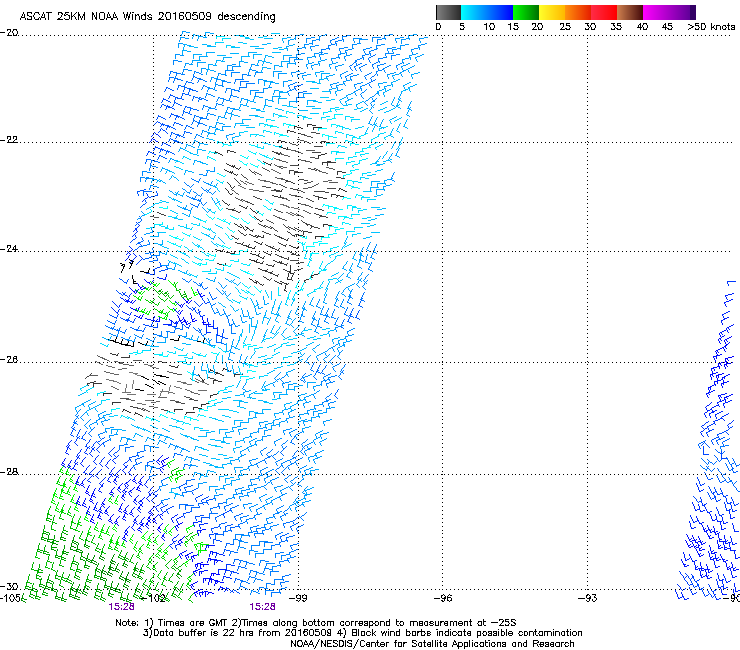Click the note 'Times are GMT' line
The width and height of the screenshot is (740, 650).
pyautogui.click(x=316, y=623)
